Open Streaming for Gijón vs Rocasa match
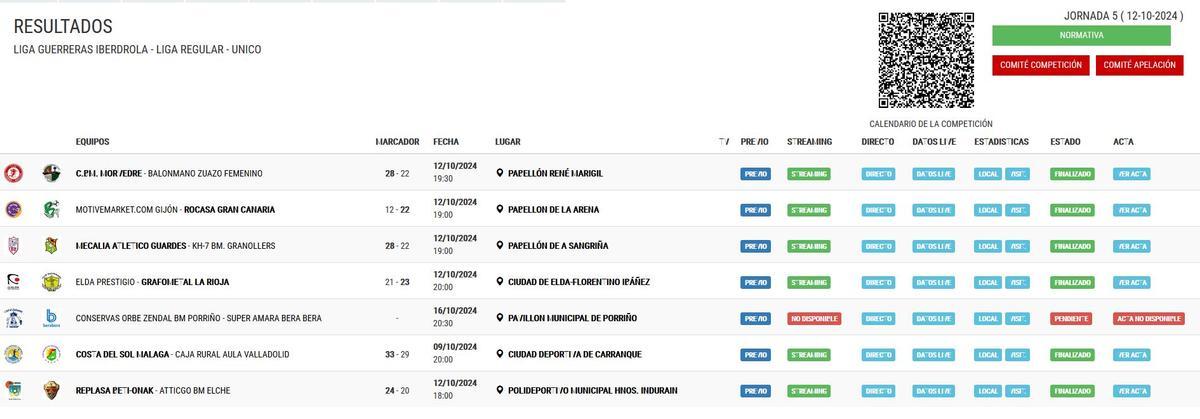Image resolution: width=1200 pixels, height=419 pixels. [809, 210]
